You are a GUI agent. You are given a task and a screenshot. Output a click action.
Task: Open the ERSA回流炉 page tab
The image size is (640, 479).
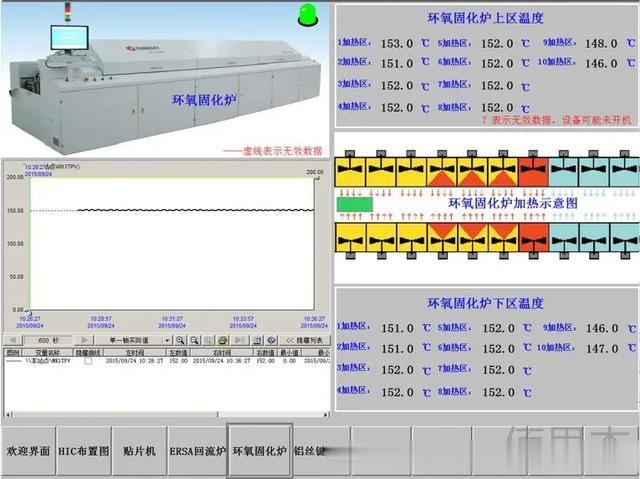click(x=197, y=451)
